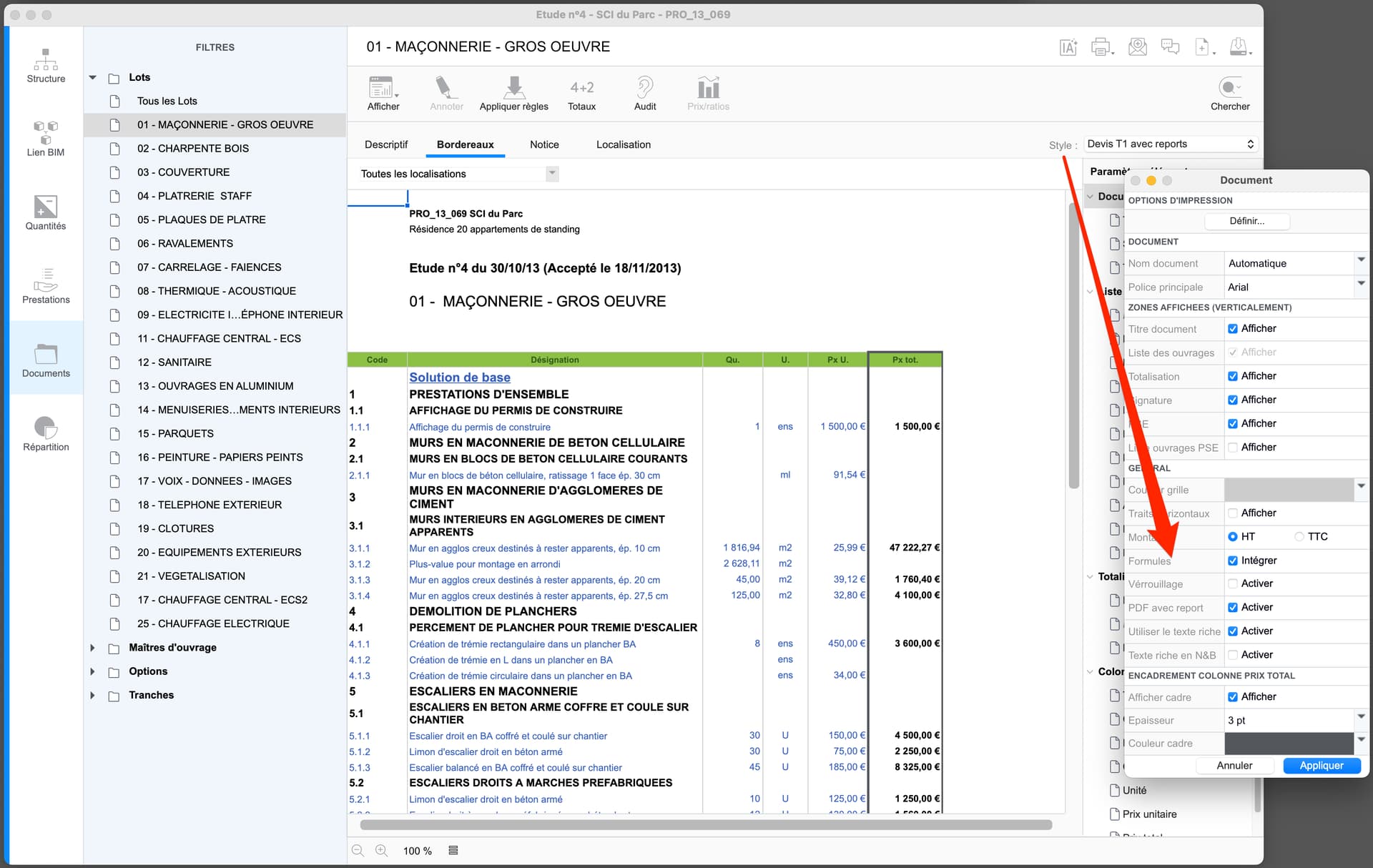Open the Répartition pie chart section
Image resolution: width=1373 pixels, height=868 pixels.
point(46,433)
